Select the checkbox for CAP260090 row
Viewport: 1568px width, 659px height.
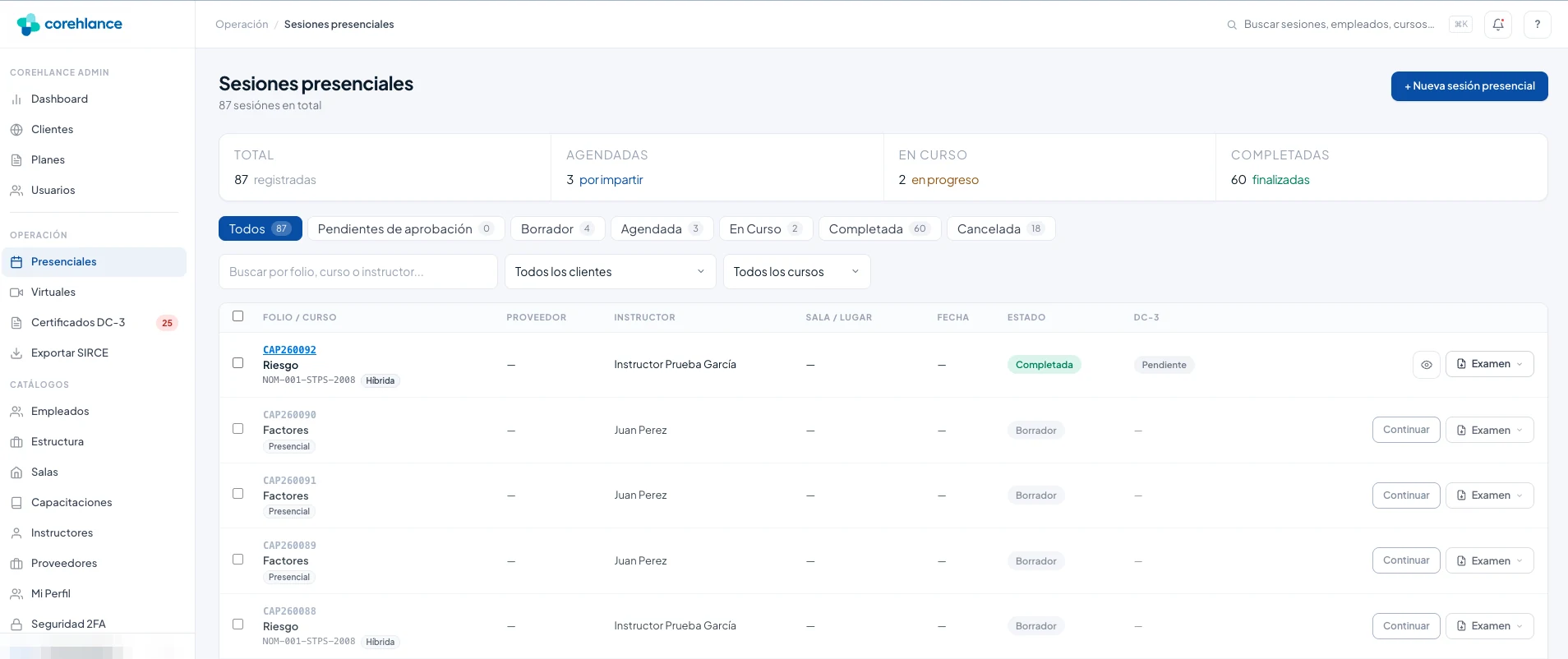point(238,429)
